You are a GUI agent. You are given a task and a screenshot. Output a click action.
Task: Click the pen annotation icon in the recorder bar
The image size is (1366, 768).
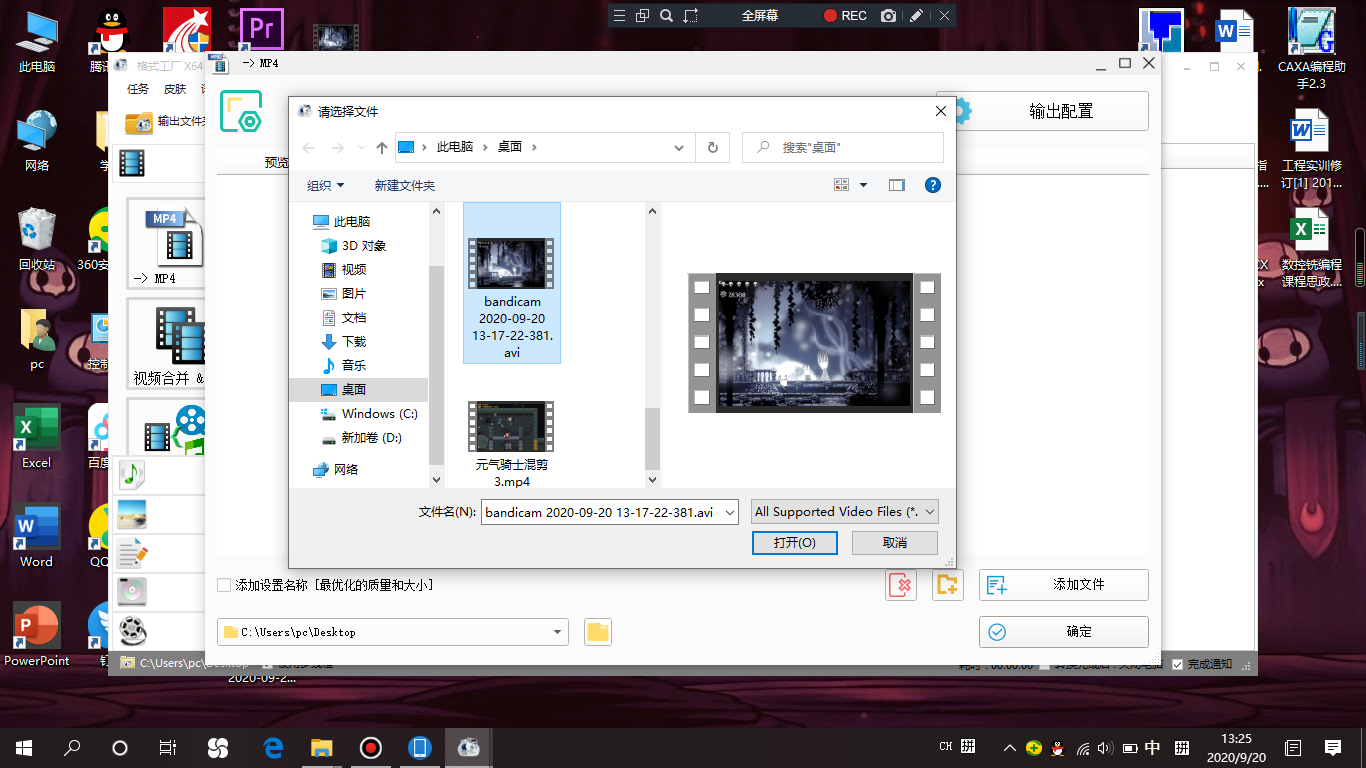(x=917, y=15)
